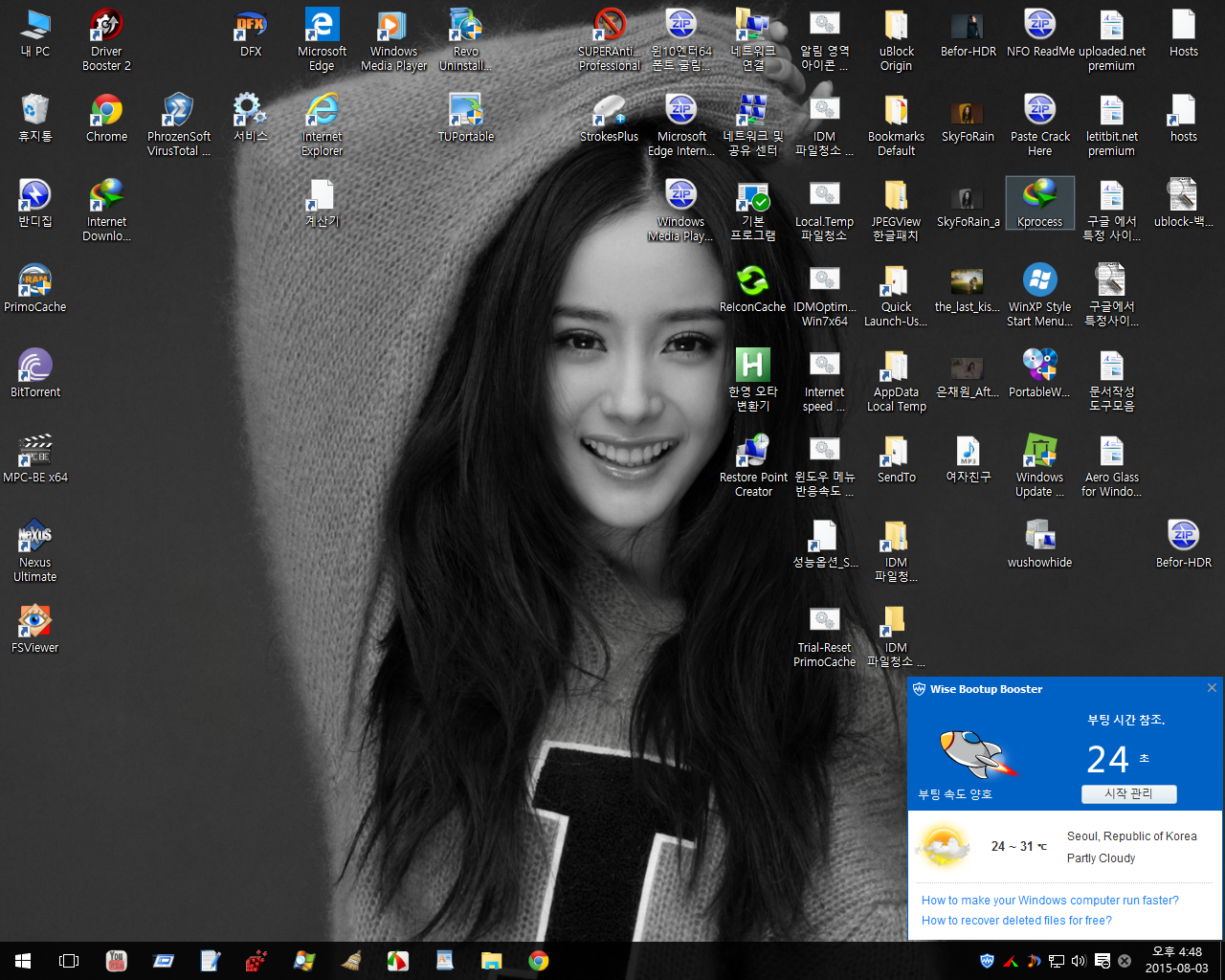Select the JPEGView 한글패치 folder
The width and height of the screenshot is (1225, 980).
(897, 211)
